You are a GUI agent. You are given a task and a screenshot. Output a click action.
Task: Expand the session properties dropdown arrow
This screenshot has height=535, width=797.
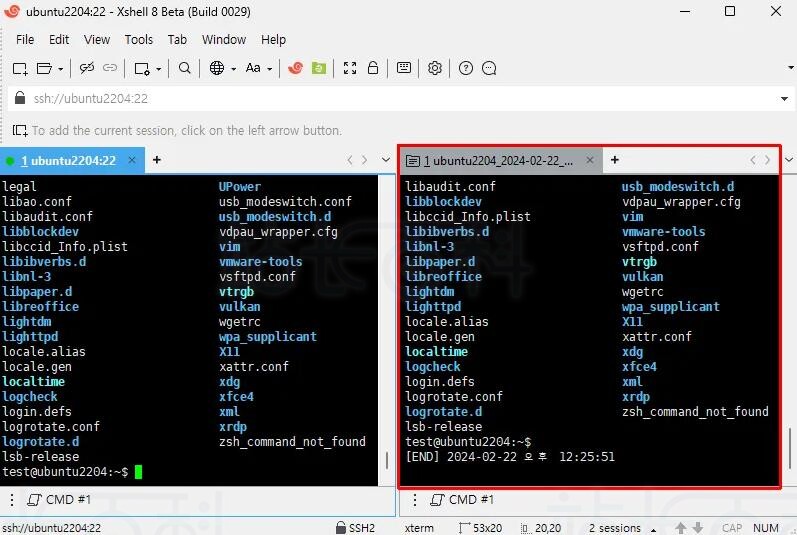pos(159,69)
